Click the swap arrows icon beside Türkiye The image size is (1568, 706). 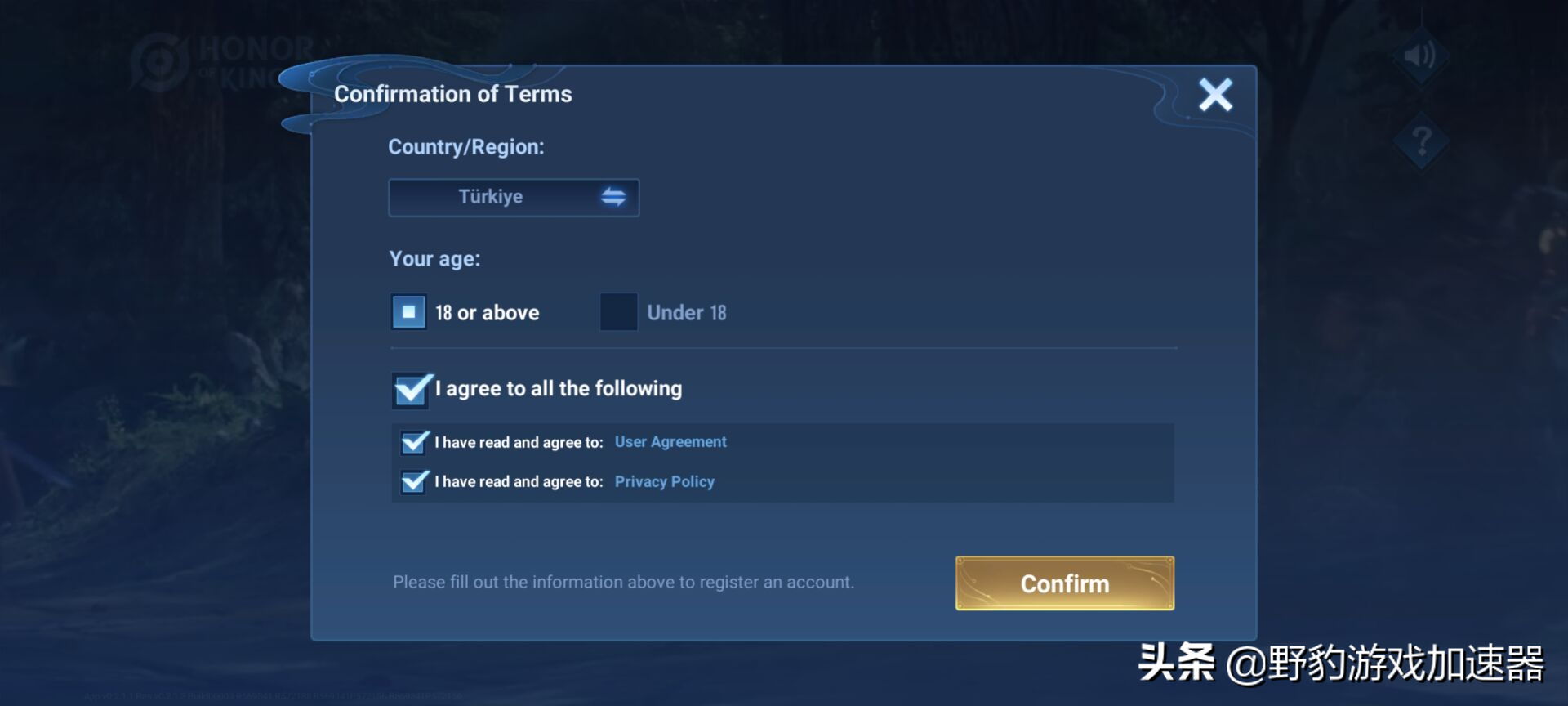(613, 197)
